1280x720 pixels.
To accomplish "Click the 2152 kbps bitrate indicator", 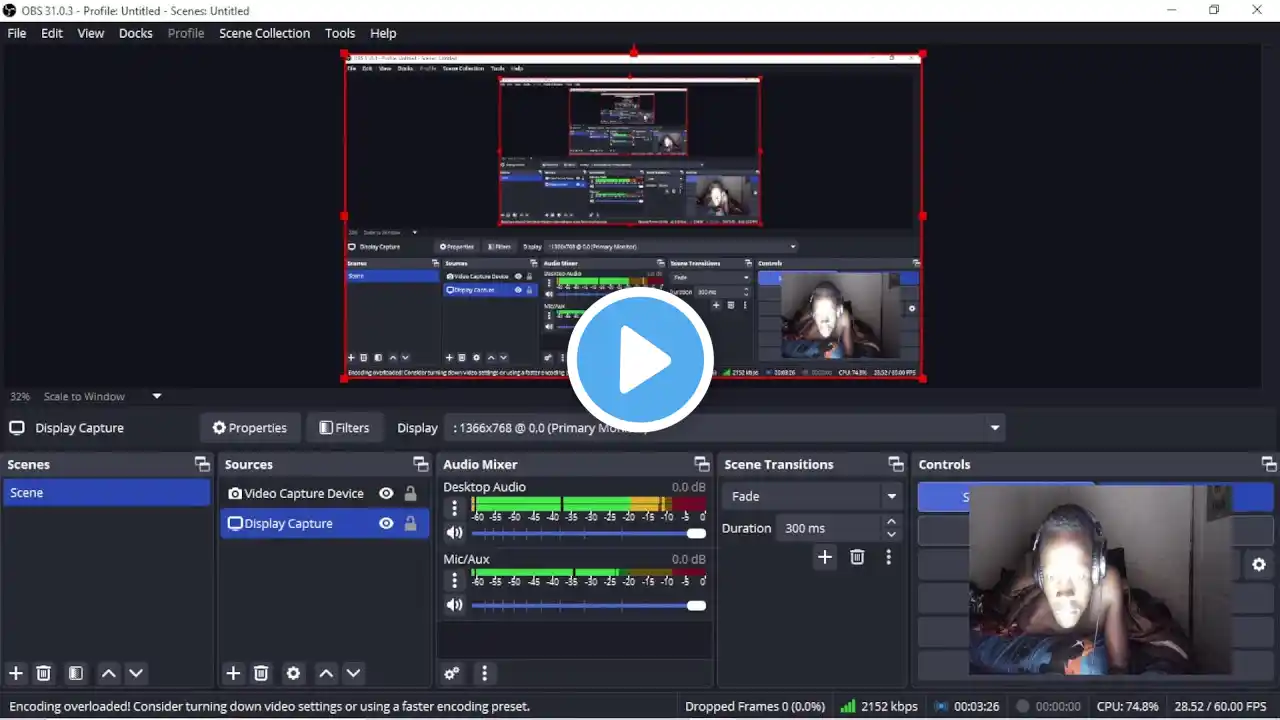I will (879, 706).
